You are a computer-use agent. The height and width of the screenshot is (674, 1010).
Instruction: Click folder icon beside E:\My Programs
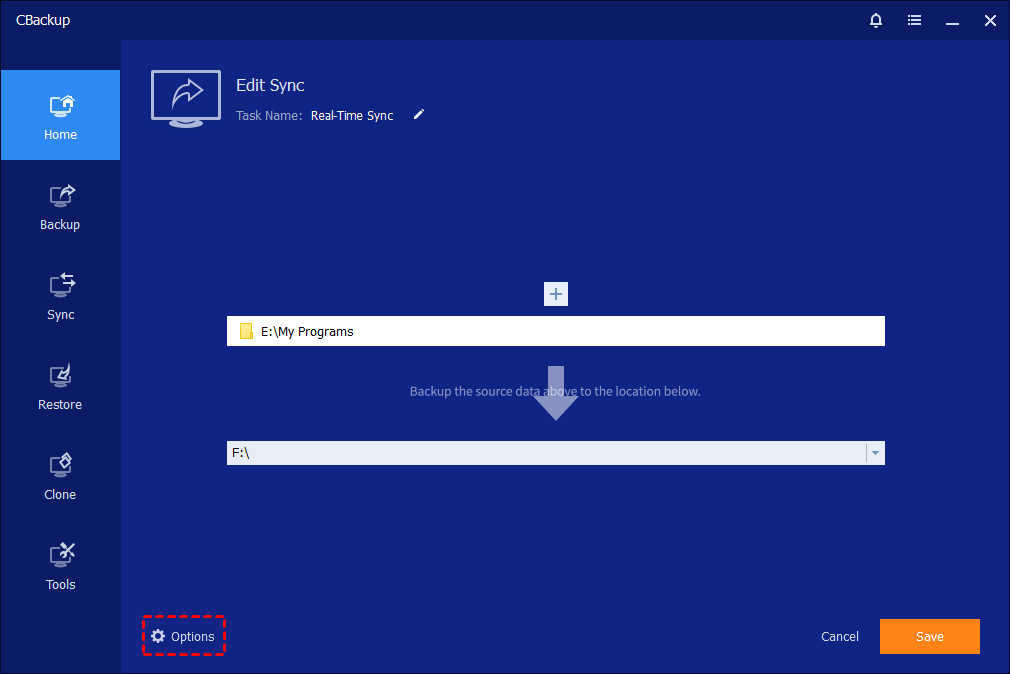tap(246, 331)
